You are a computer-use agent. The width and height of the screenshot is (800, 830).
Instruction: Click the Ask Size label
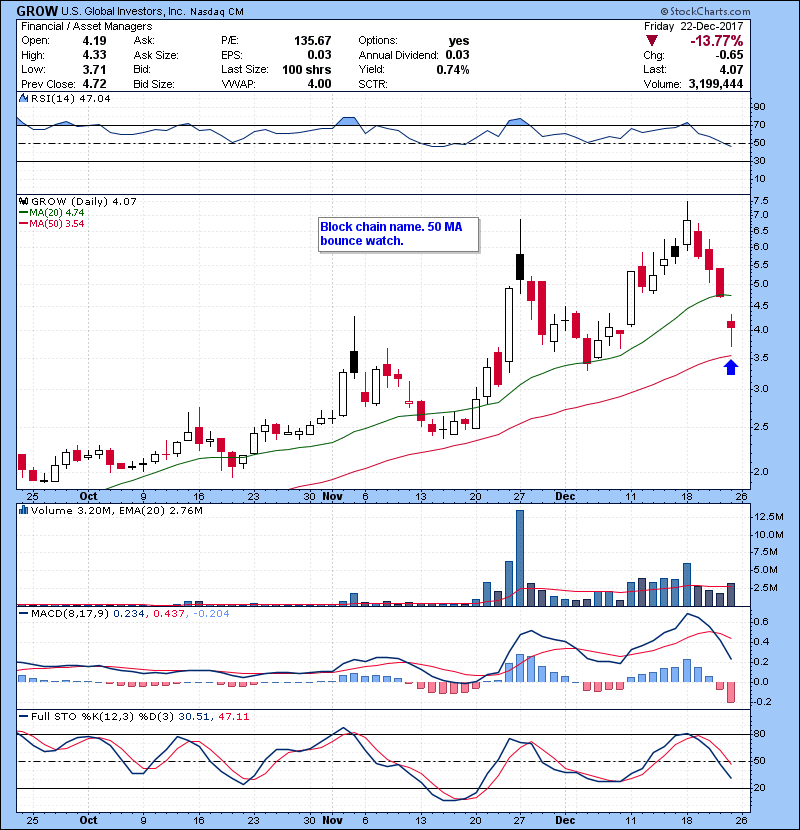click(x=156, y=55)
